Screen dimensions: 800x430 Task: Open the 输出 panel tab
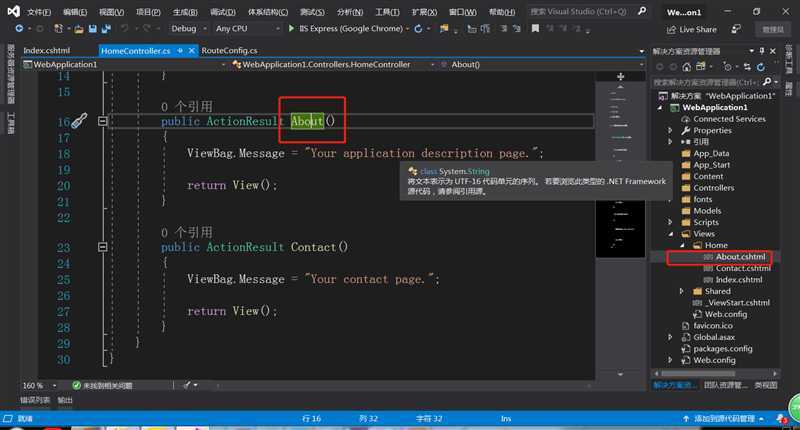(65, 400)
